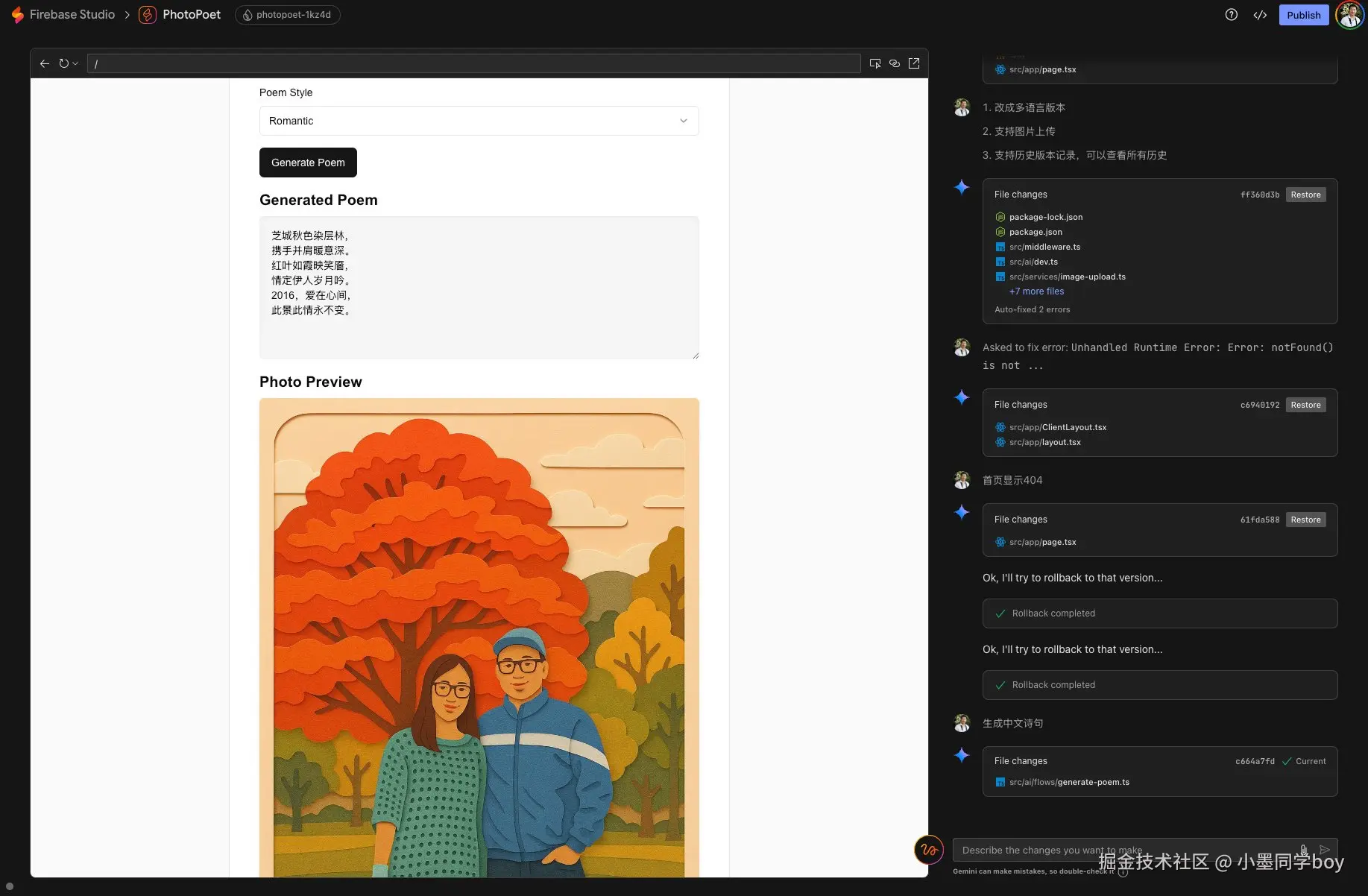Image resolution: width=1368 pixels, height=896 pixels.
Task: Switch to code view icon
Action: coord(1260,15)
